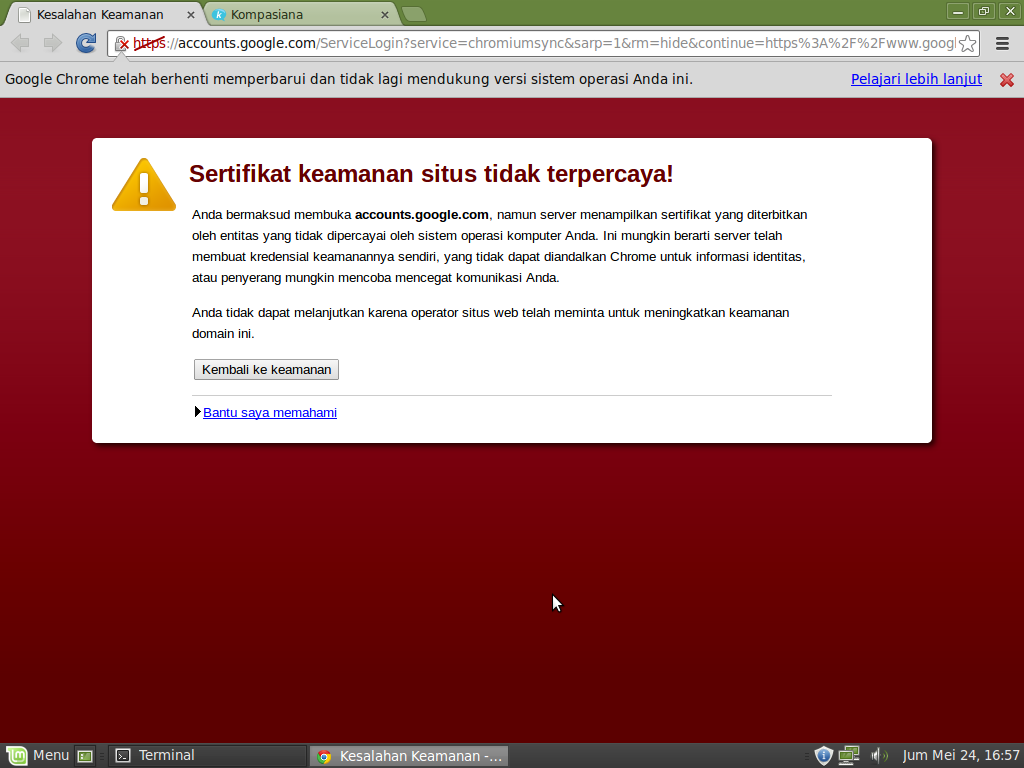1024x768 pixels.
Task: Click the update manager shield tray icon
Action: click(823, 755)
